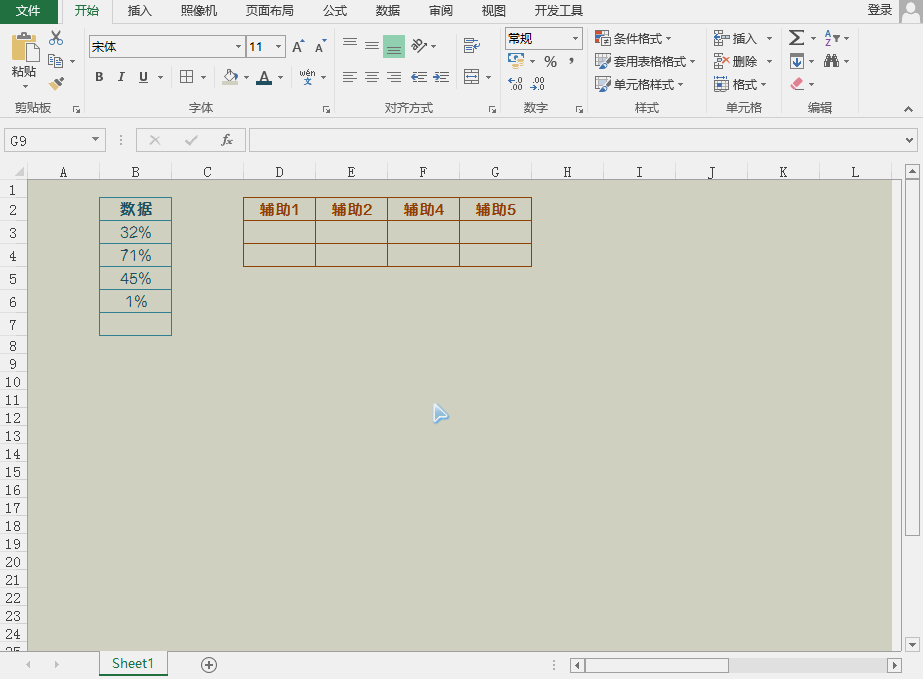This screenshot has height=679, width=923.
Task: Click 登录 sign in link
Action: coord(879,10)
